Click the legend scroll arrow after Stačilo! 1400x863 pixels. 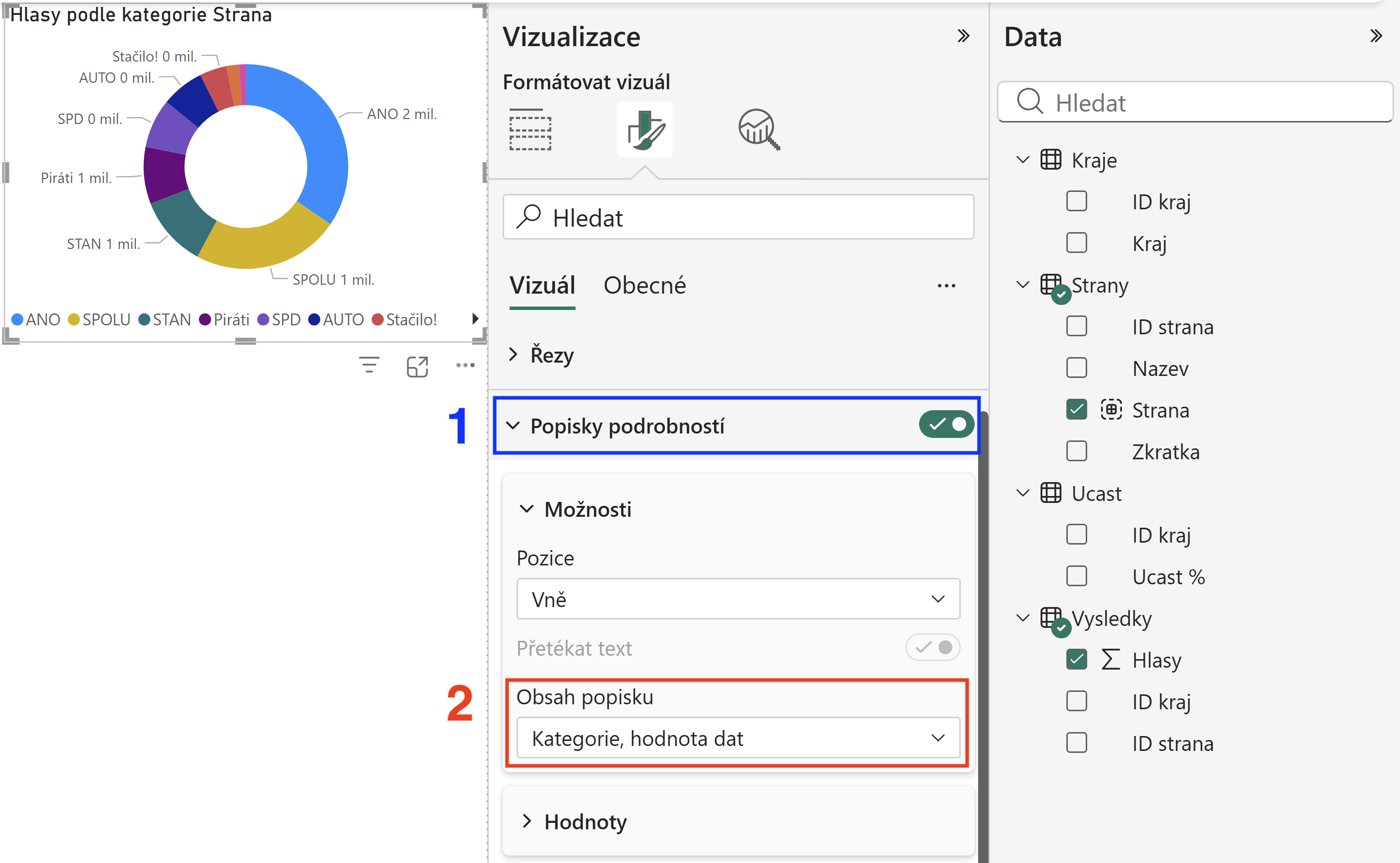coord(475,318)
